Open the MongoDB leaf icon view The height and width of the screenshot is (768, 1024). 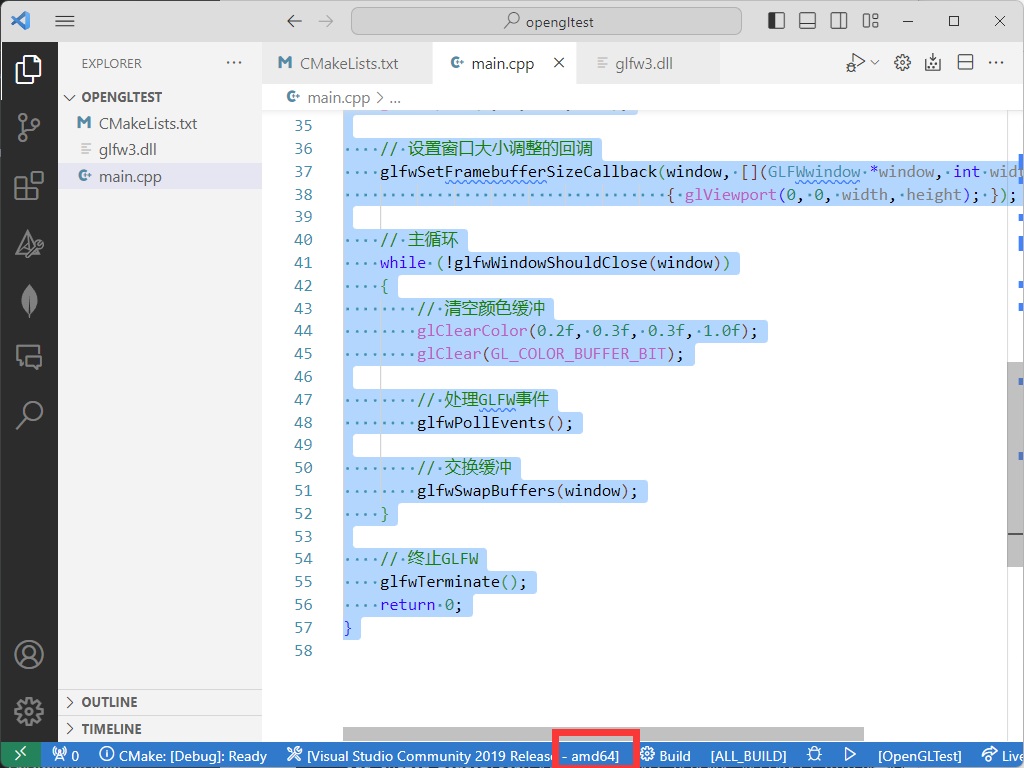point(28,300)
